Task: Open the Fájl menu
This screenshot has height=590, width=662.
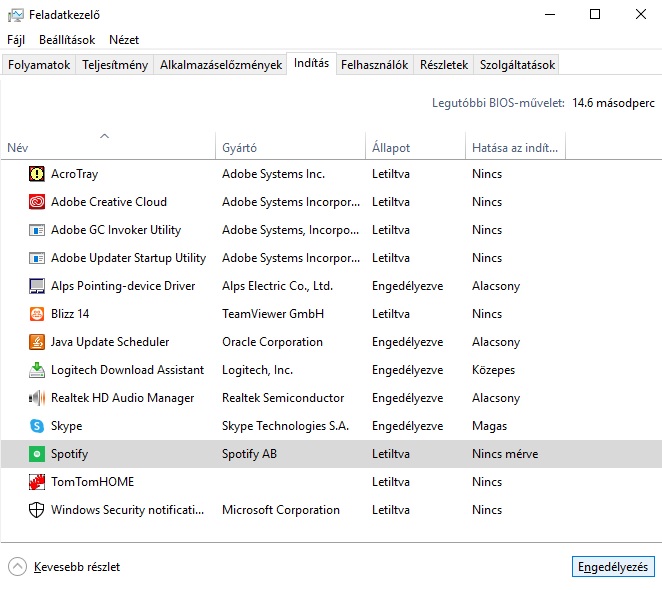Action: pos(16,40)
